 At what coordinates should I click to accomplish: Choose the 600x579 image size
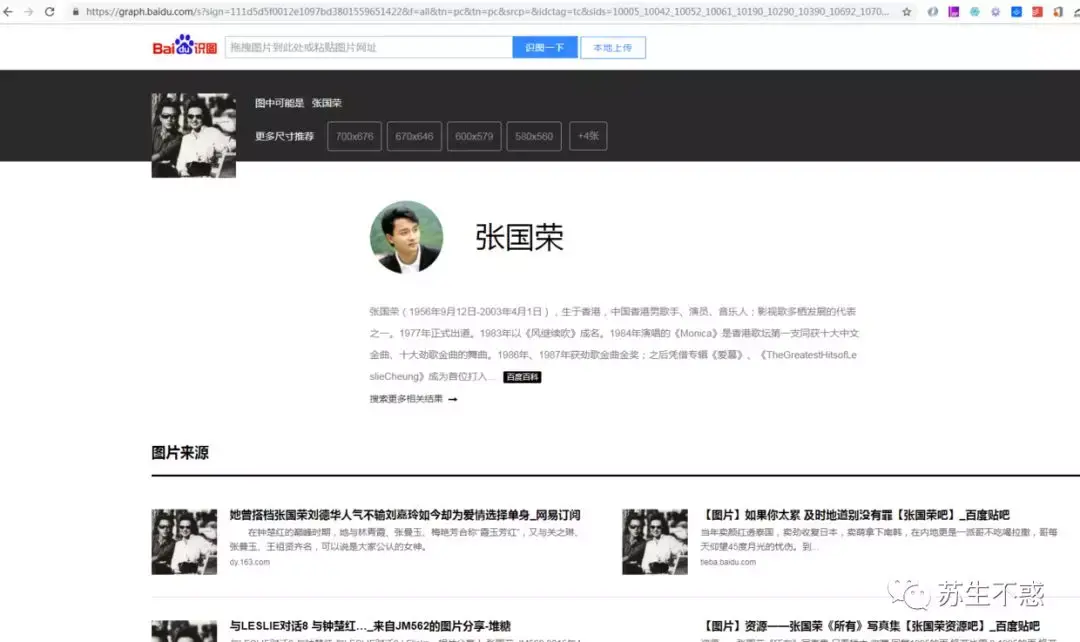pos(474,136)
